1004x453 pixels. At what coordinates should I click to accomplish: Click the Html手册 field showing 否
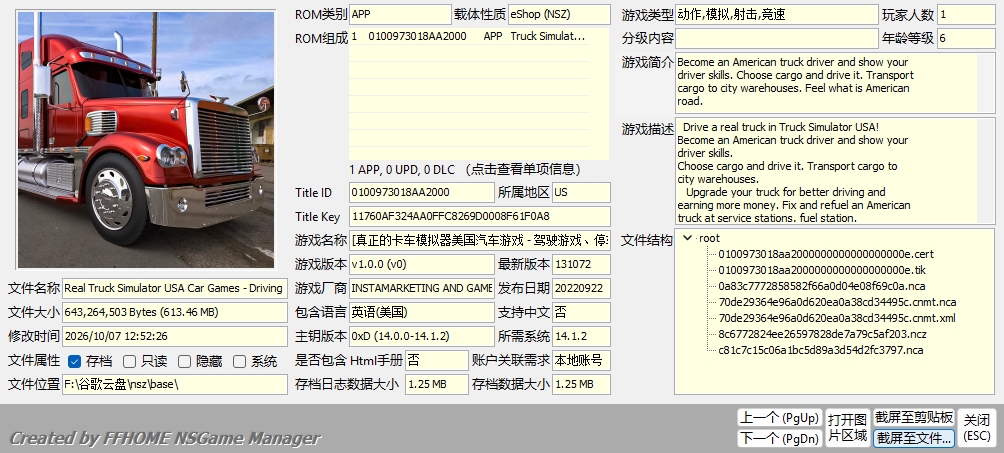tap(437, 361)
